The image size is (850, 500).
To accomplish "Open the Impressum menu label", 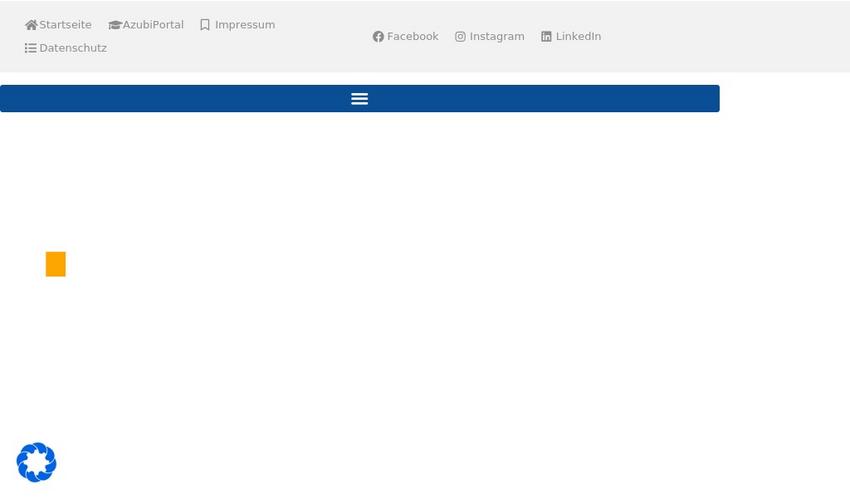I will click(x=245, y=25).
